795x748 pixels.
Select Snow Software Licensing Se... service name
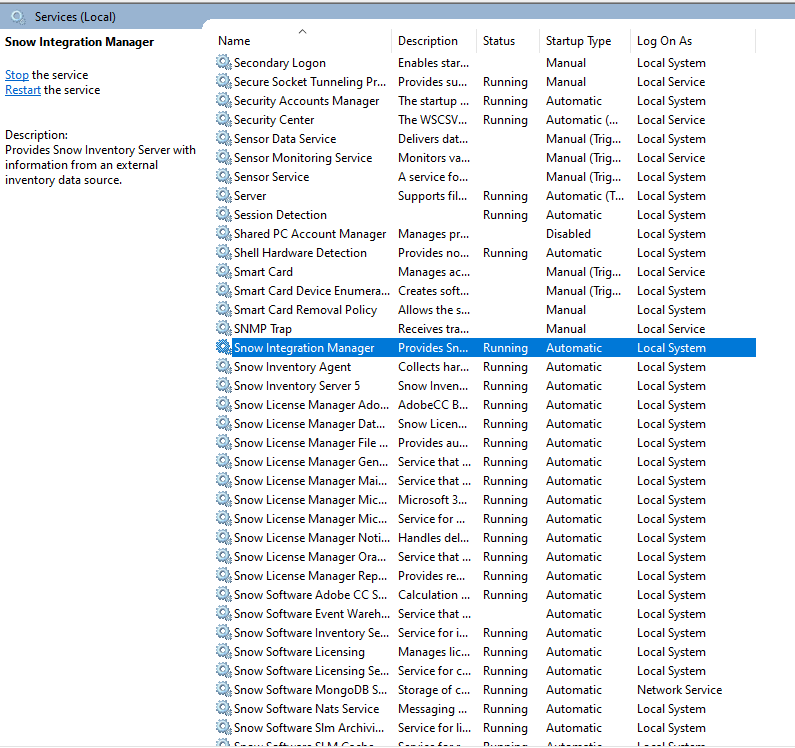pyautogui.click(x=311, y=671)
